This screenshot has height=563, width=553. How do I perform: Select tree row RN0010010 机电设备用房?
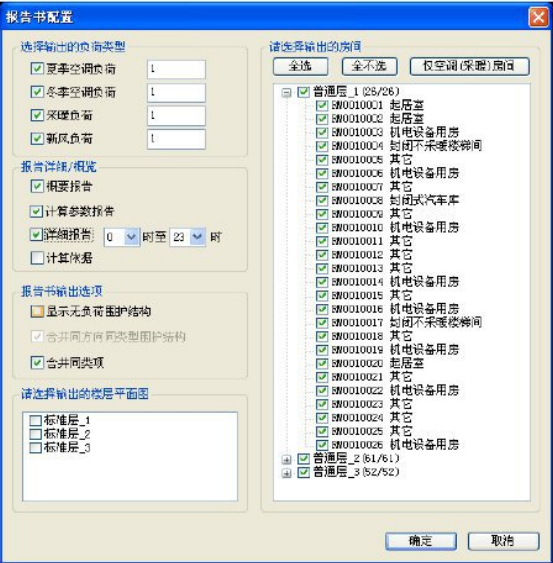[395, 228]
